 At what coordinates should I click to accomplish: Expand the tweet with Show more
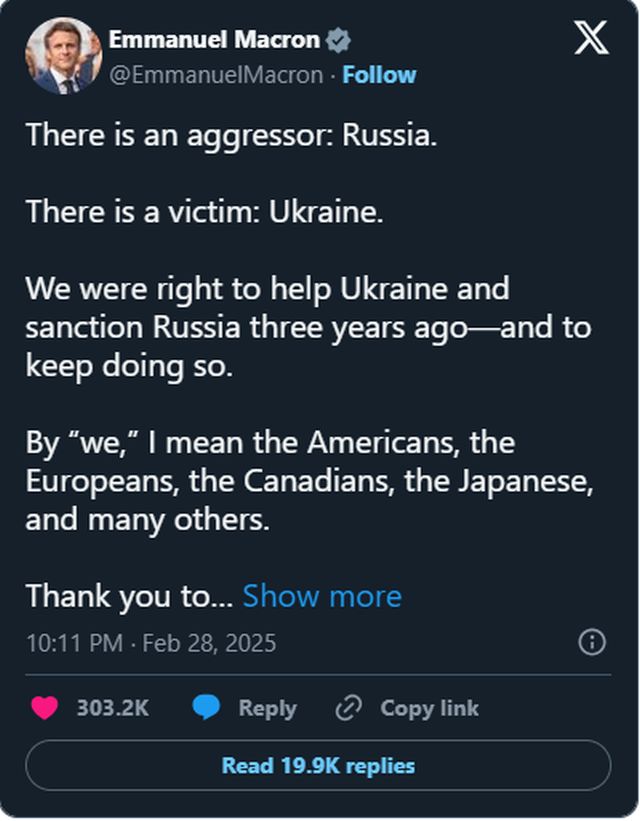coord(322,596)
